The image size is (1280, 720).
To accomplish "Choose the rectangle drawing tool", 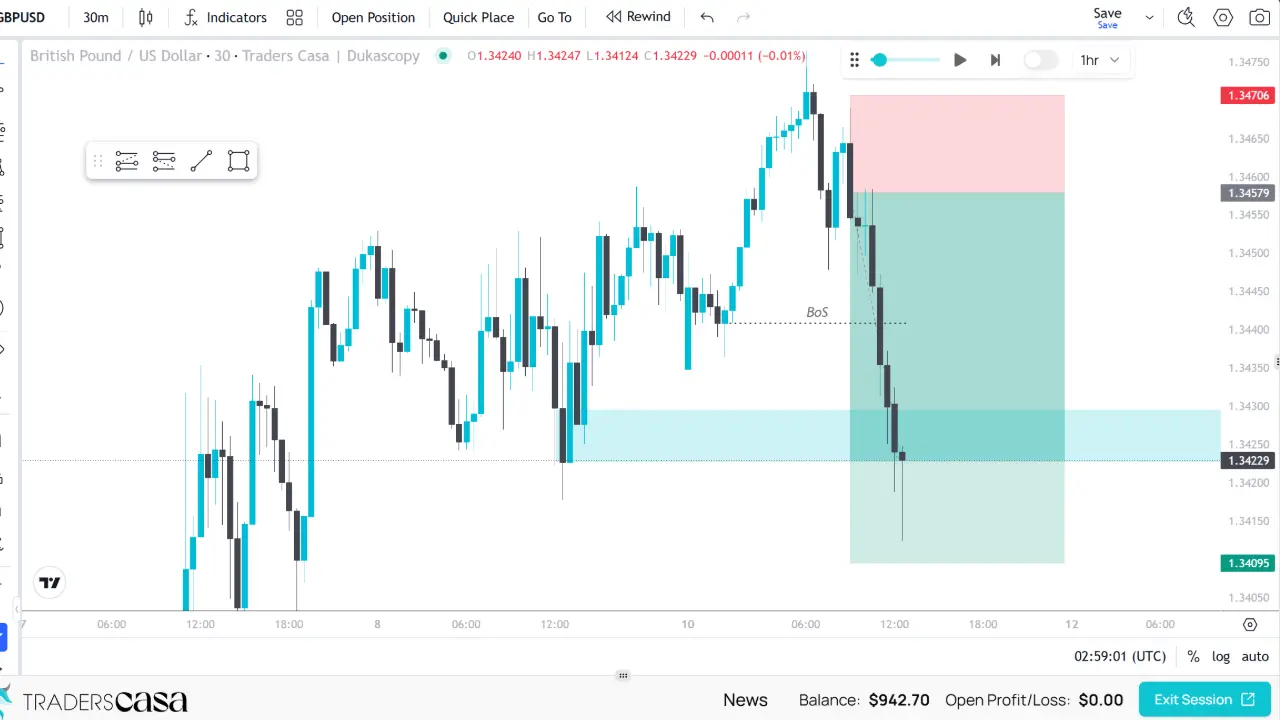I will click(x=238, y=161).
